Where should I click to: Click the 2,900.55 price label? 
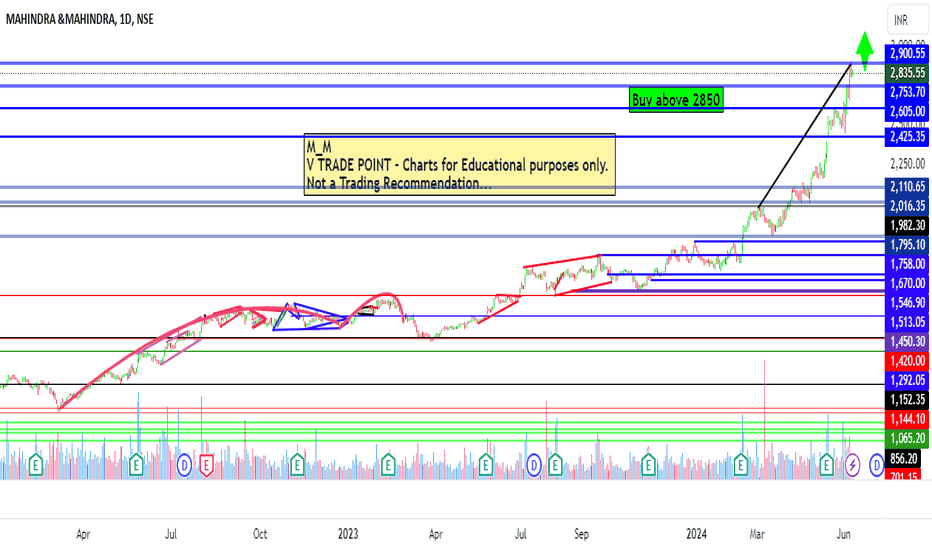[907, 54]
